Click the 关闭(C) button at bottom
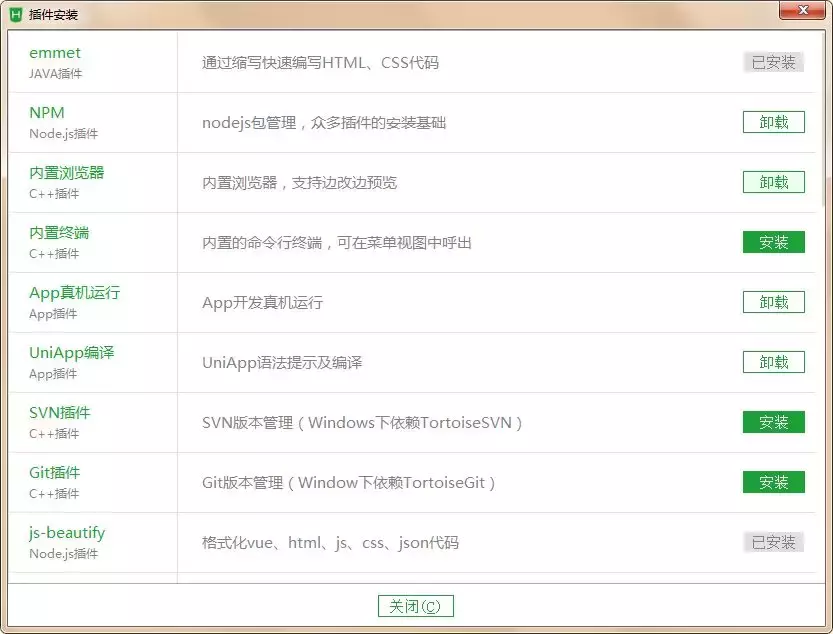 [x=415, y=605]
